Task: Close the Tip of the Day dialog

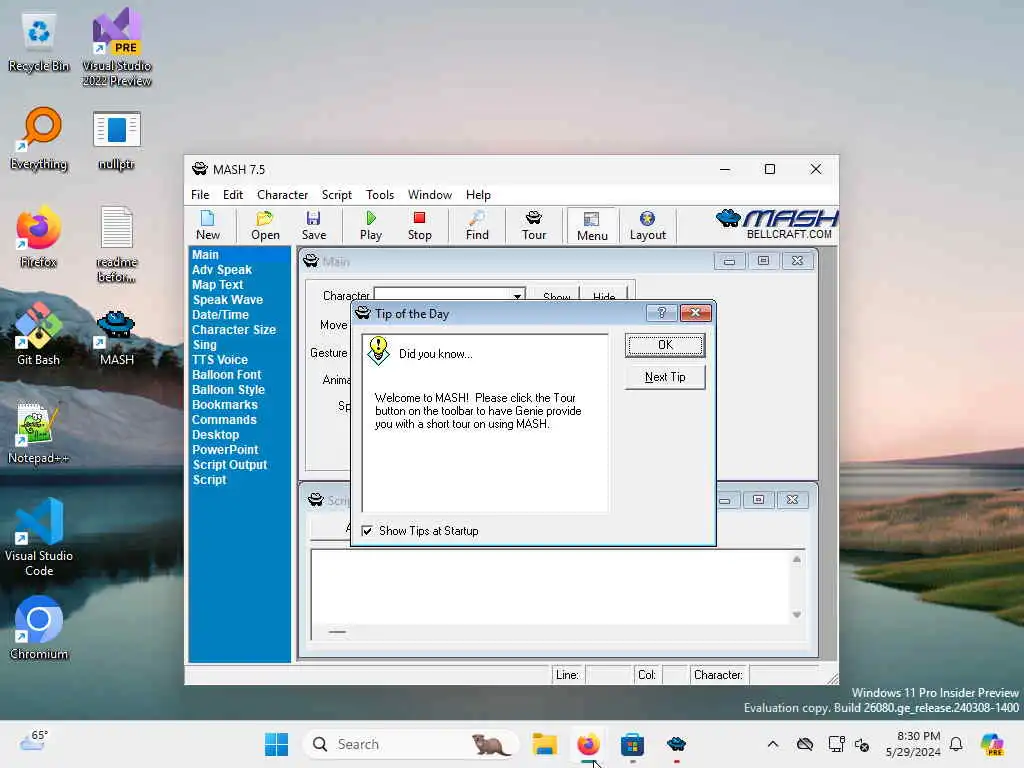Action: pos(696,313)
